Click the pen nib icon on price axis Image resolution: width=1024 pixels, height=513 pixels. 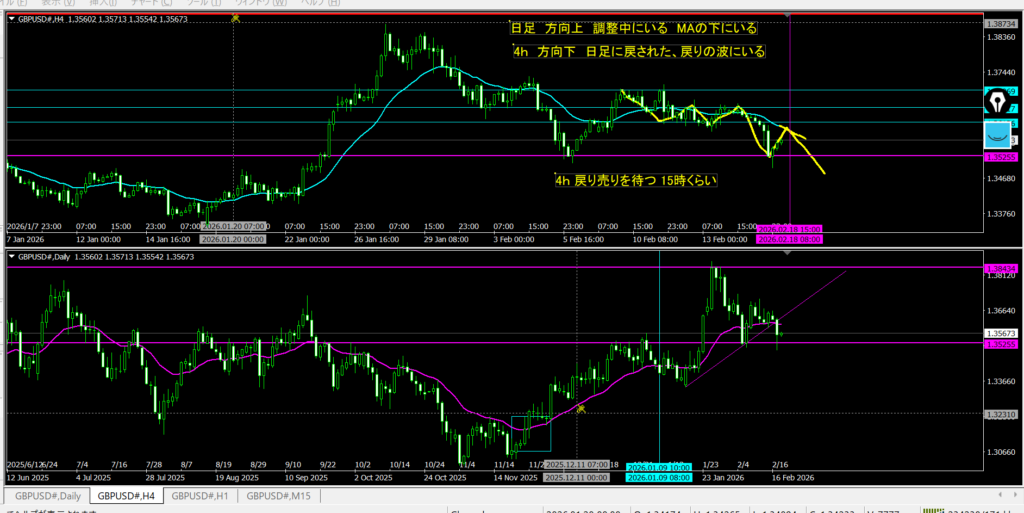999,101
